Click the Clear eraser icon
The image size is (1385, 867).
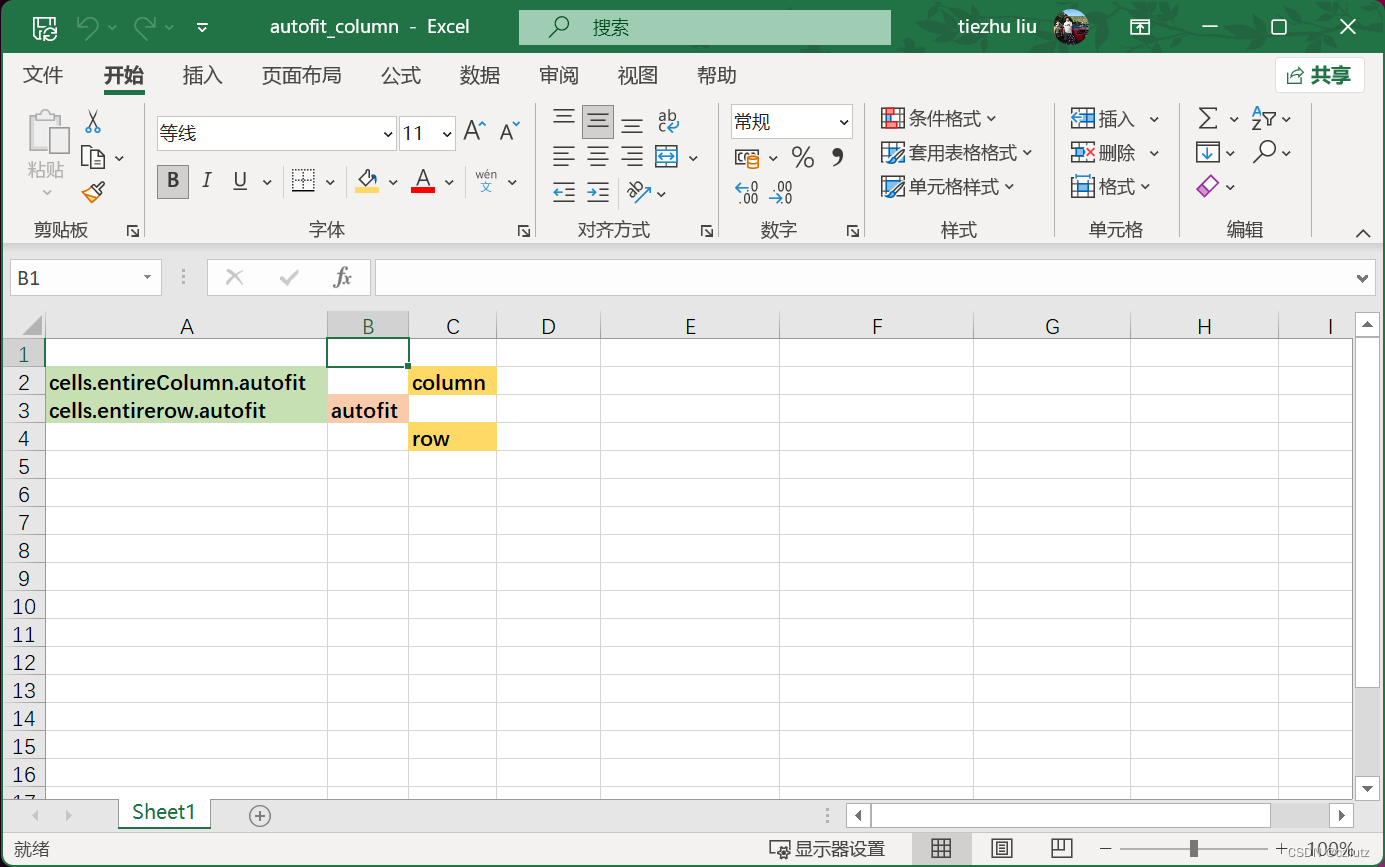click(x=1208, y=186)
